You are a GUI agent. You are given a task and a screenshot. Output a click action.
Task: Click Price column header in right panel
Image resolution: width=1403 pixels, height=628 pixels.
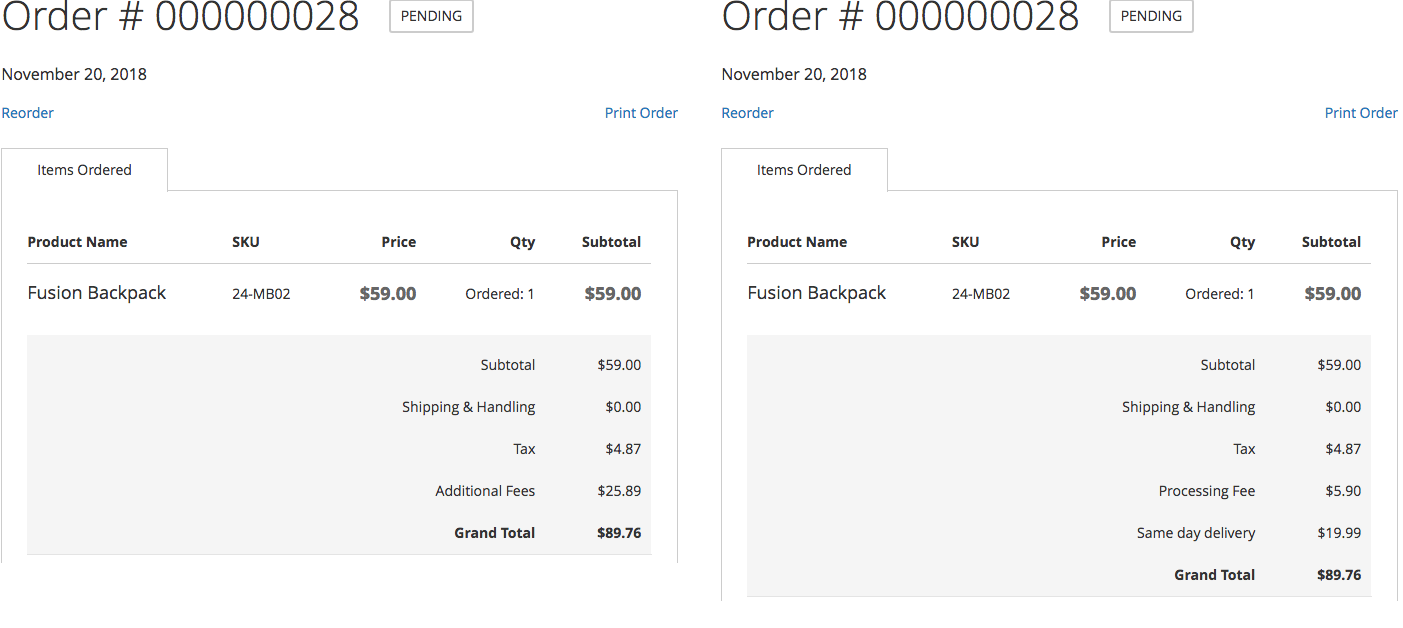click(1119, 242)
